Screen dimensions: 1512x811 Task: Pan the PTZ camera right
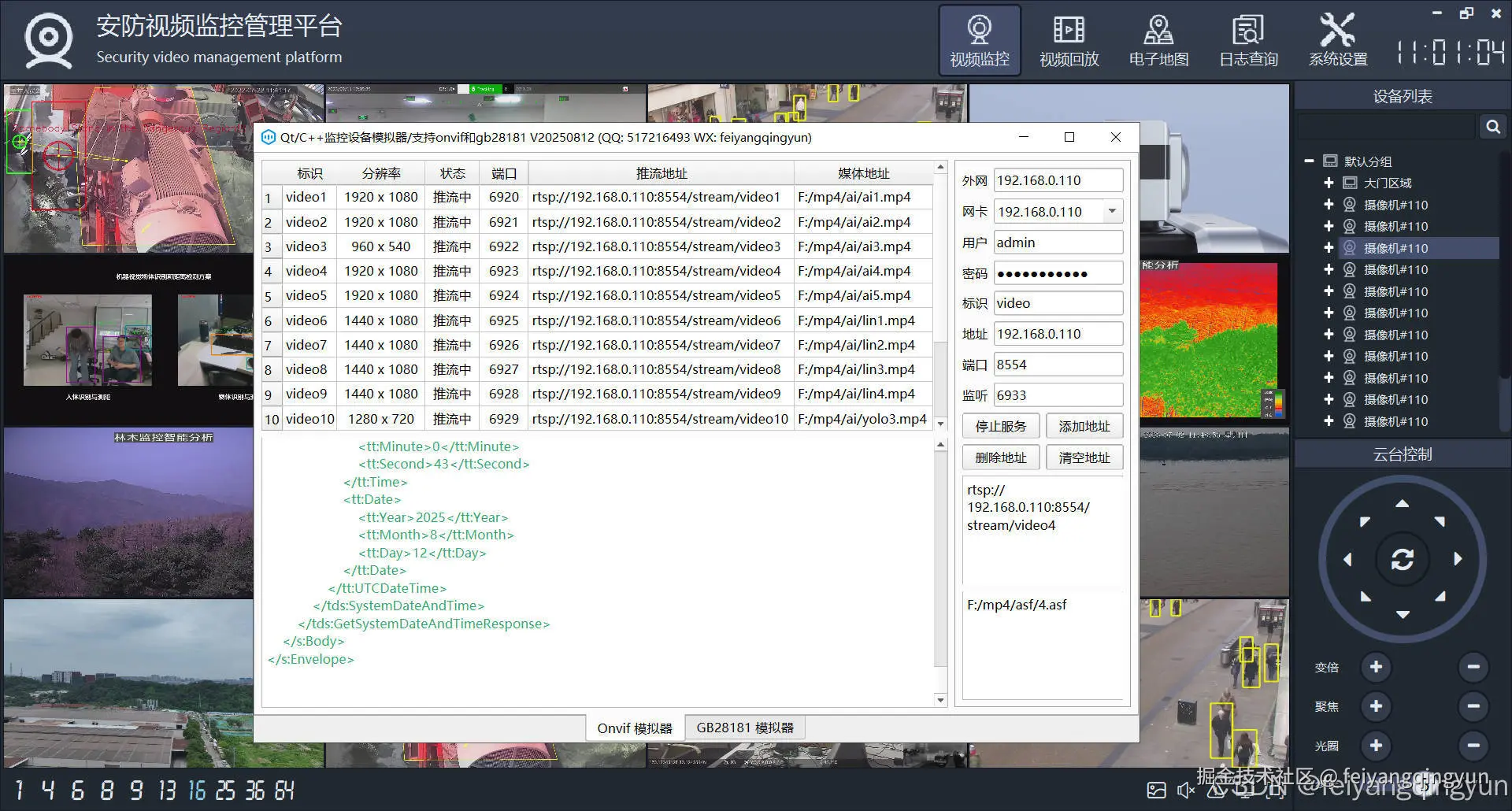[1458, 559]
